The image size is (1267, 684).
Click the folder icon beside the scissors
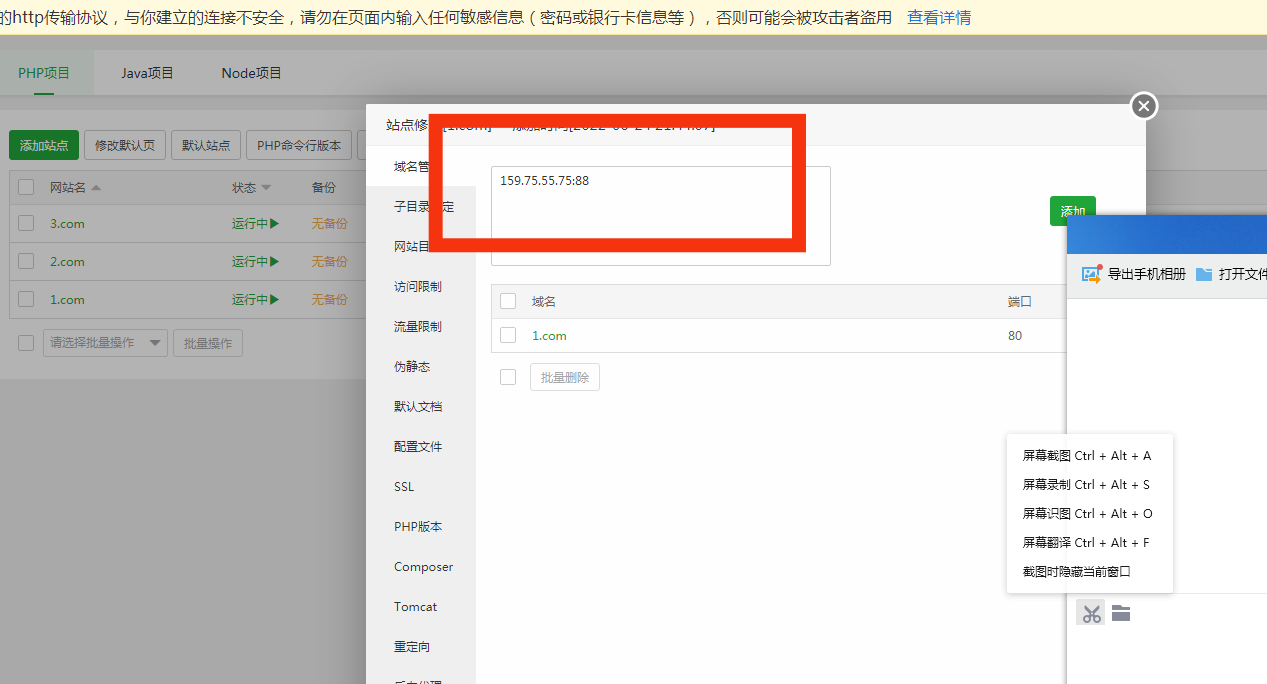point(1120,613)
